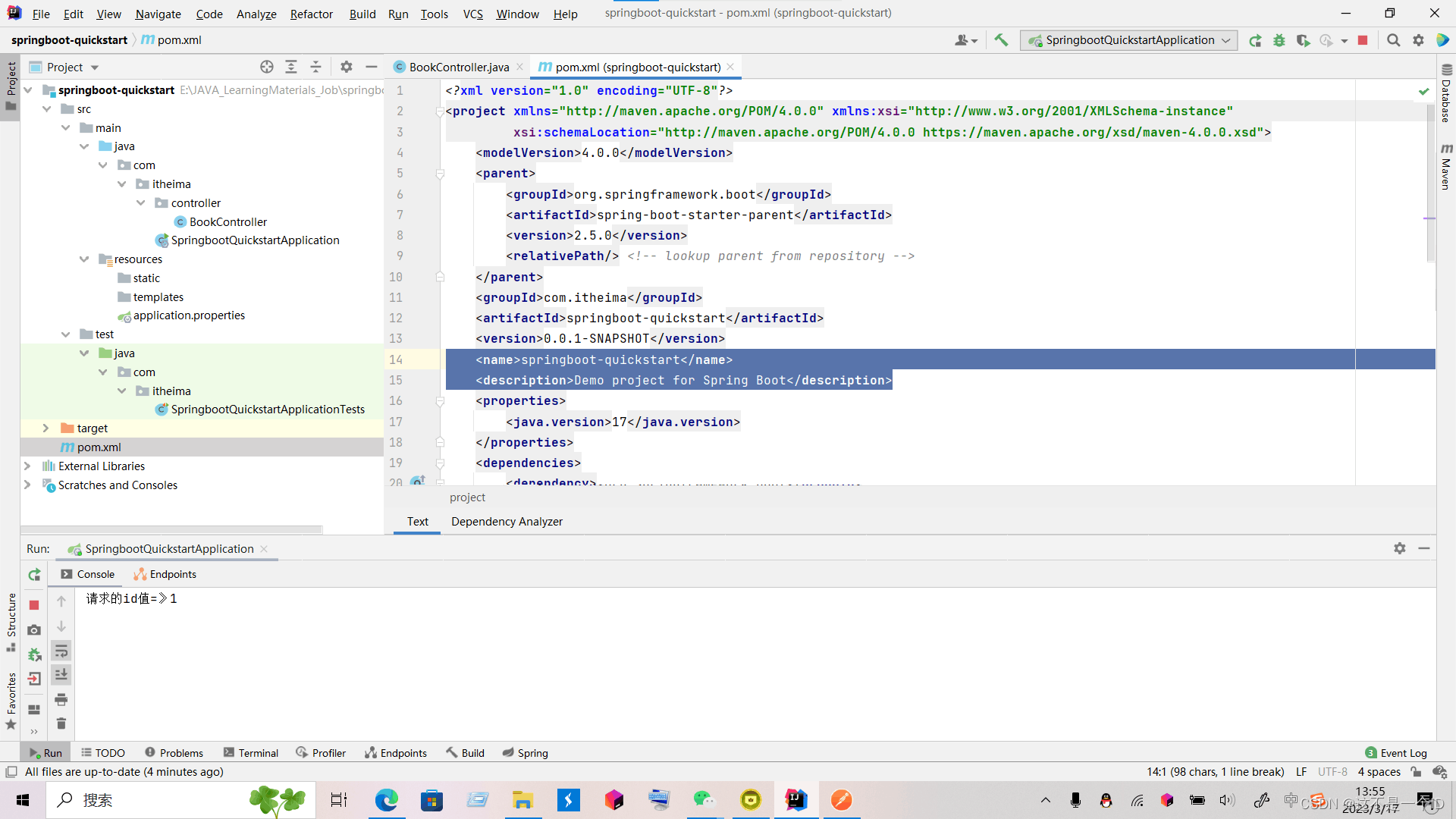Open the Database tool window on the right edge
1456x819 pixels.
1446,94
